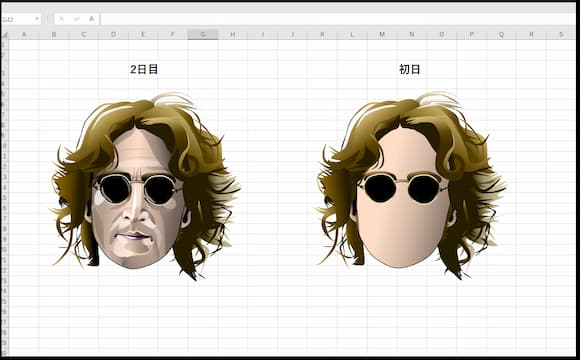Select column B header
The image size is (580, 360).
click(x=54, y=35)
